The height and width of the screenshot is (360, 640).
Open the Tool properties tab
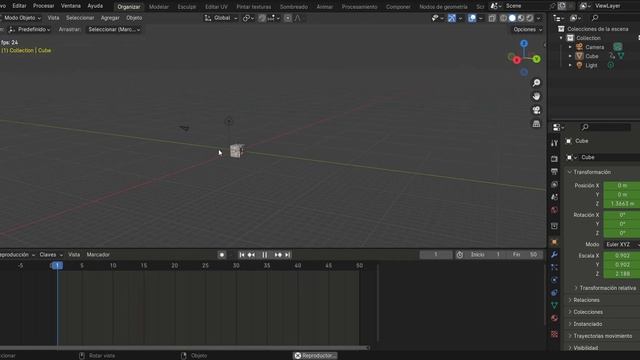coord(554,143)
